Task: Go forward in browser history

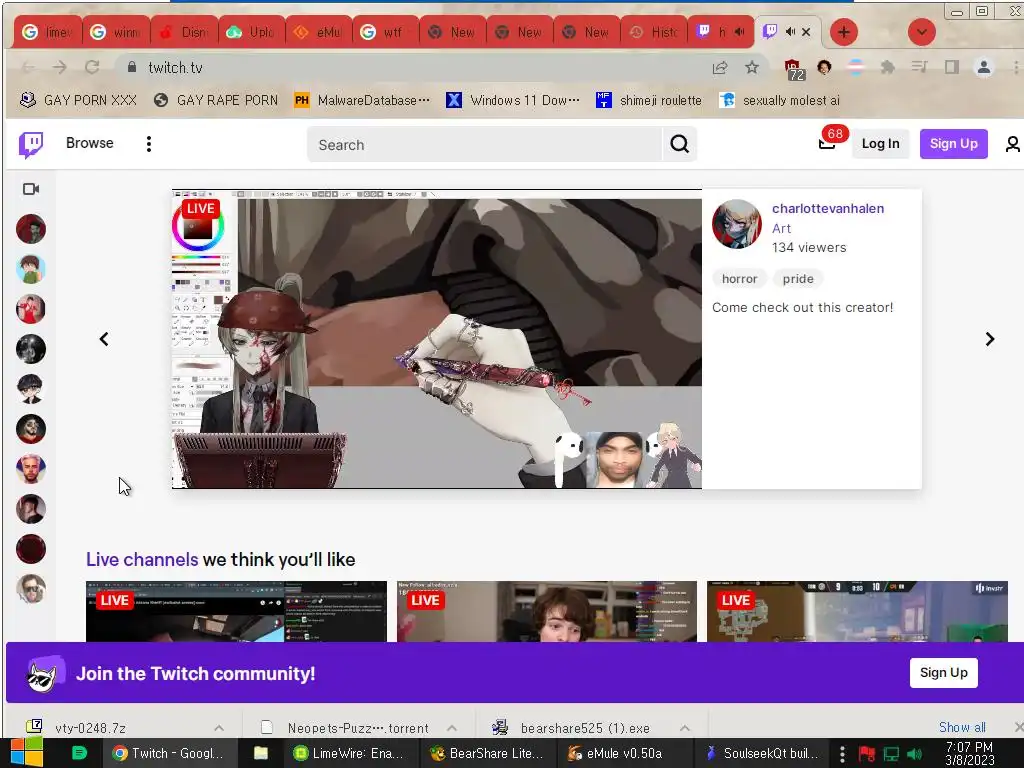Action: pos(59,67)
